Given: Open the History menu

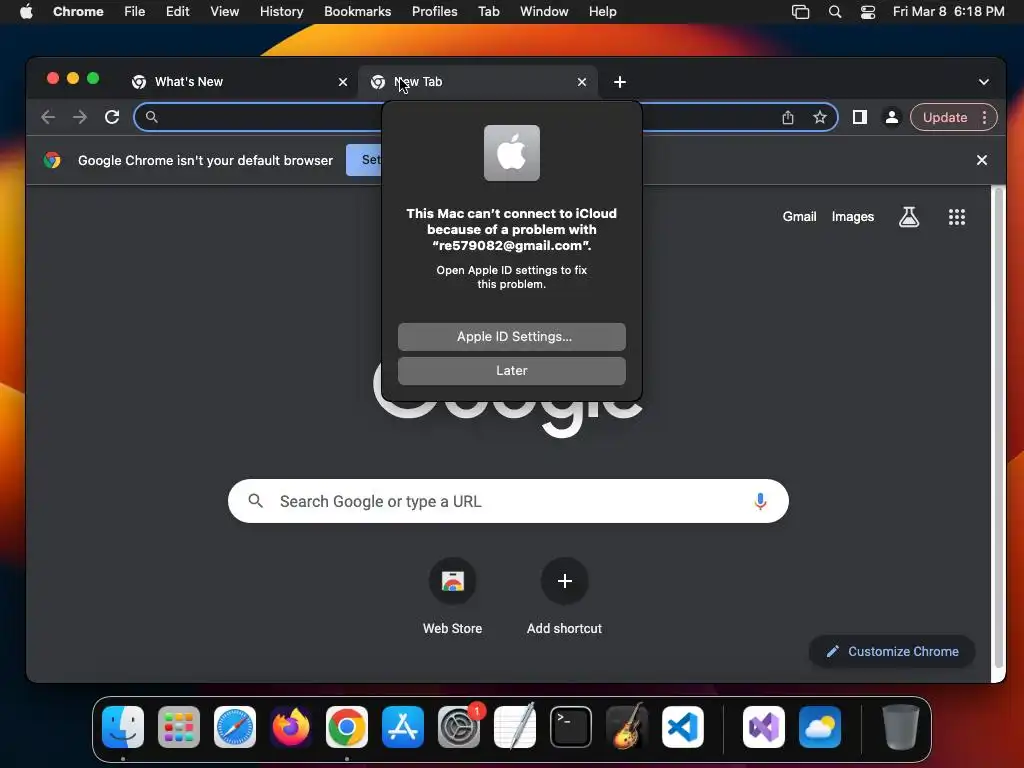Looking at the screenshot, I should tap(281, 11).
